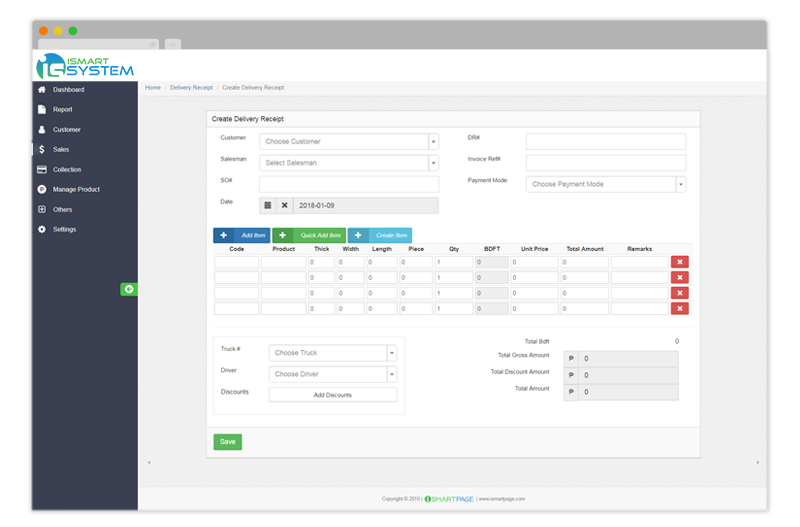
Task: Click the Report document icon
Action: pyautogui.click(x=42, y=109)
